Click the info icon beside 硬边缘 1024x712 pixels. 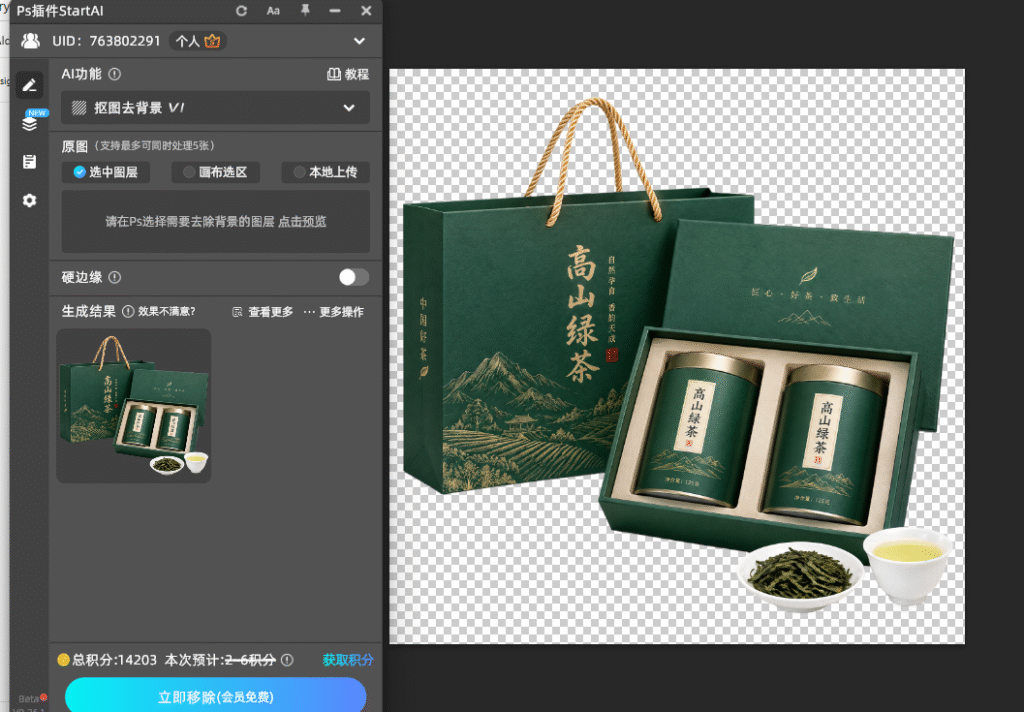pyautogui.click(x=114, y=278)
